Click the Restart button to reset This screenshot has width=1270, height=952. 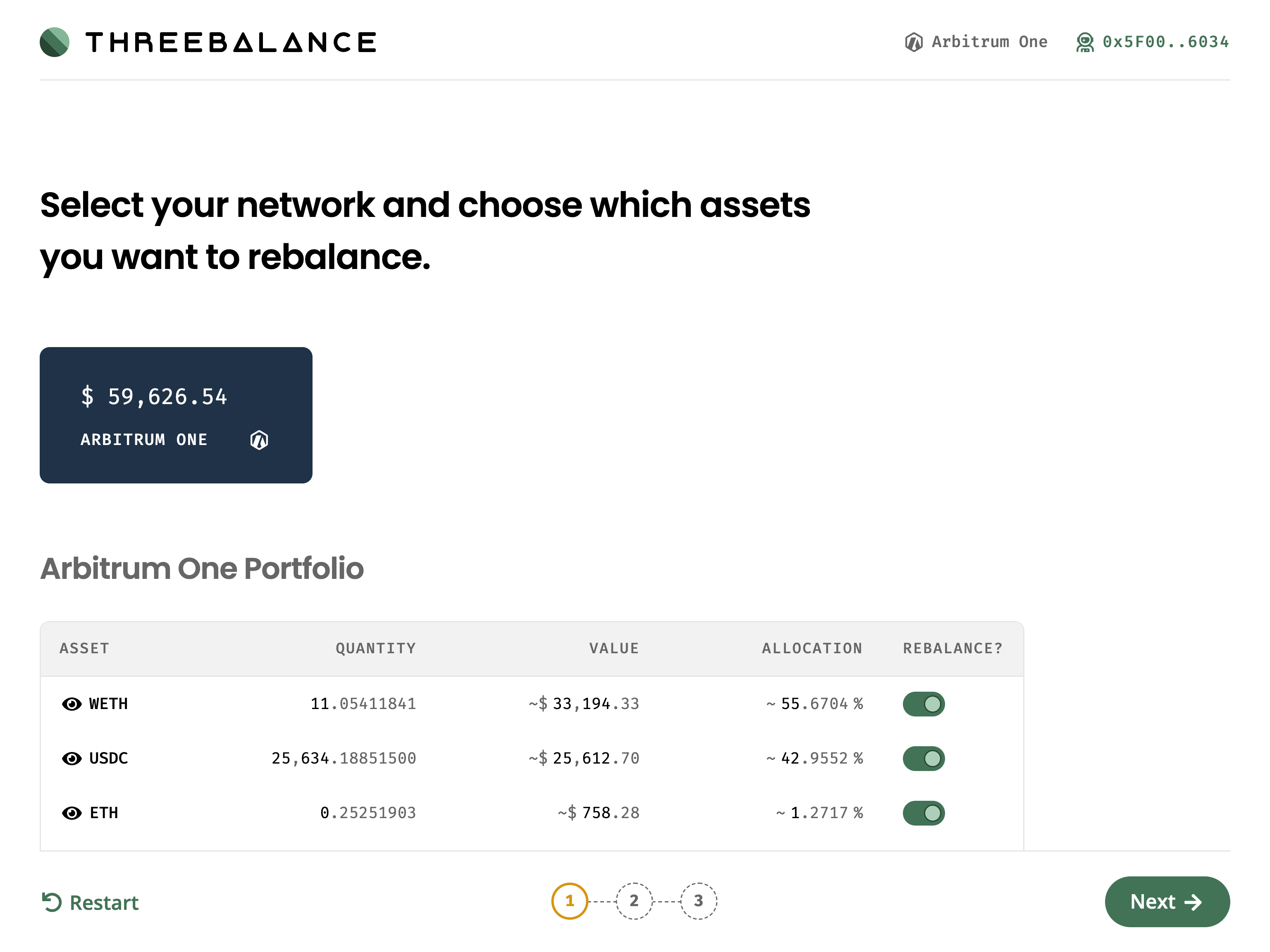tap(90, 901)
